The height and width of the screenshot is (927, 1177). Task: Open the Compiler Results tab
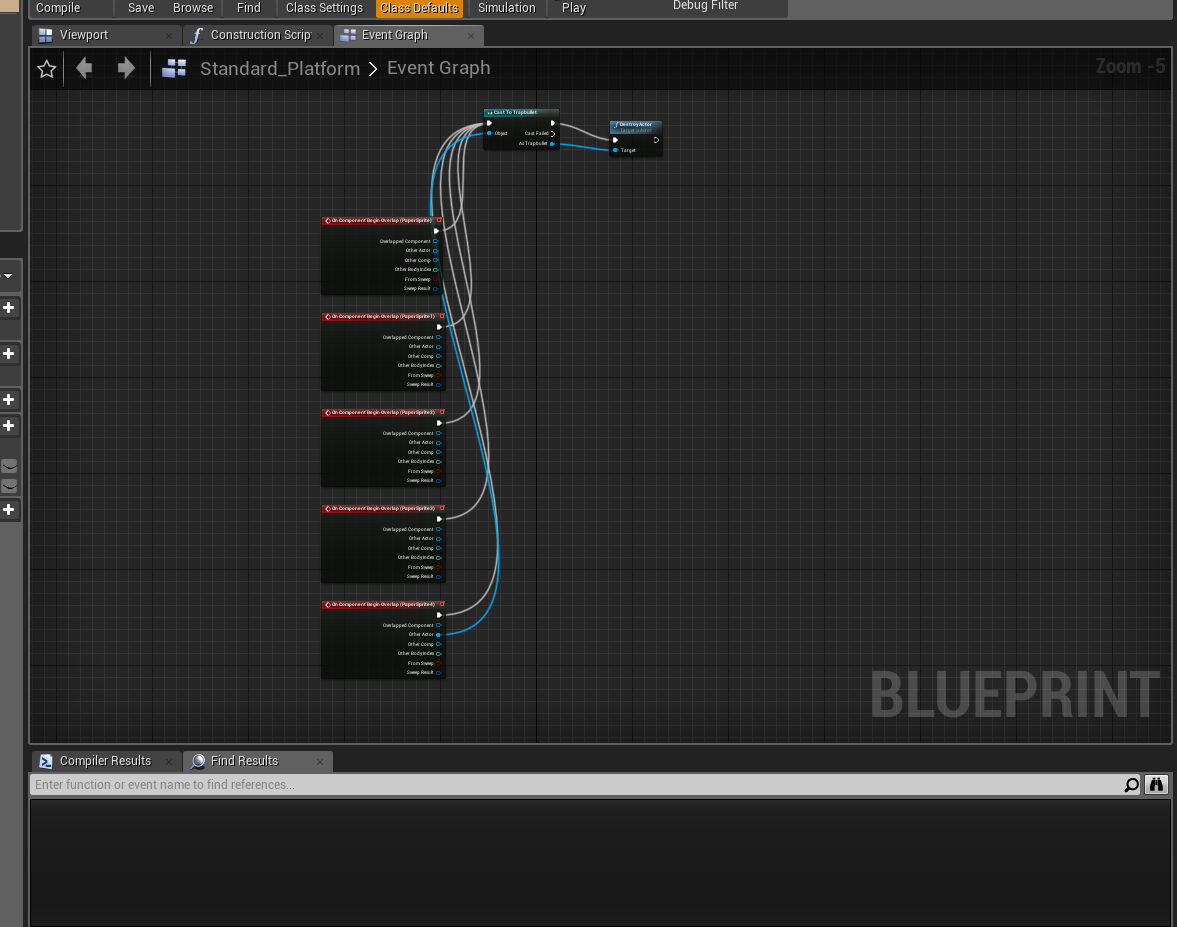point(105,761)
